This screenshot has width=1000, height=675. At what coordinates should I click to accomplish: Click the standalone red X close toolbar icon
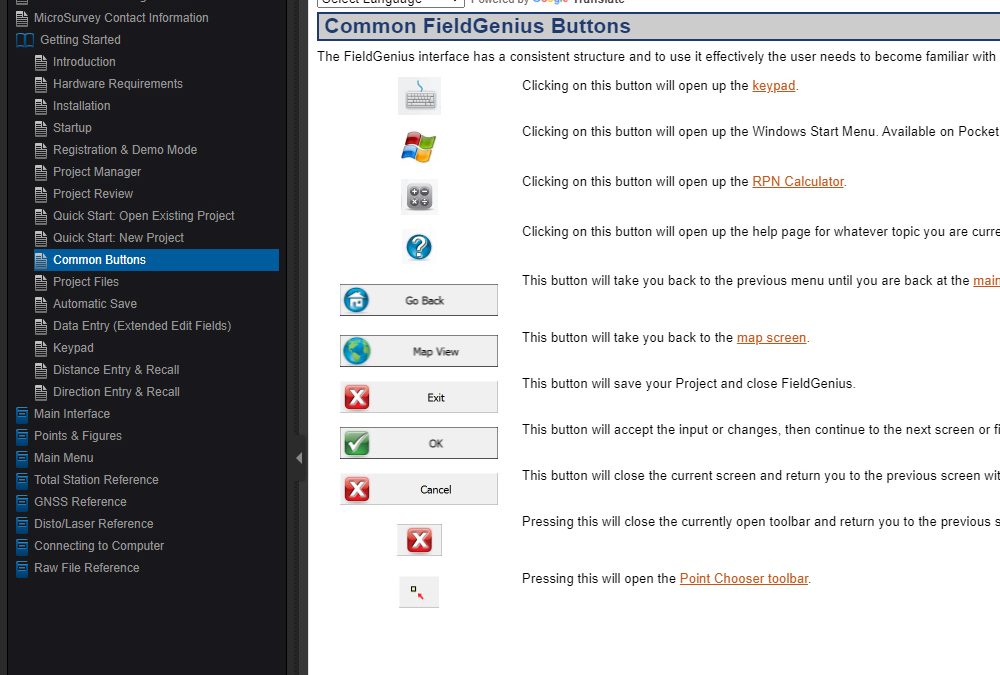click(419, 541)
